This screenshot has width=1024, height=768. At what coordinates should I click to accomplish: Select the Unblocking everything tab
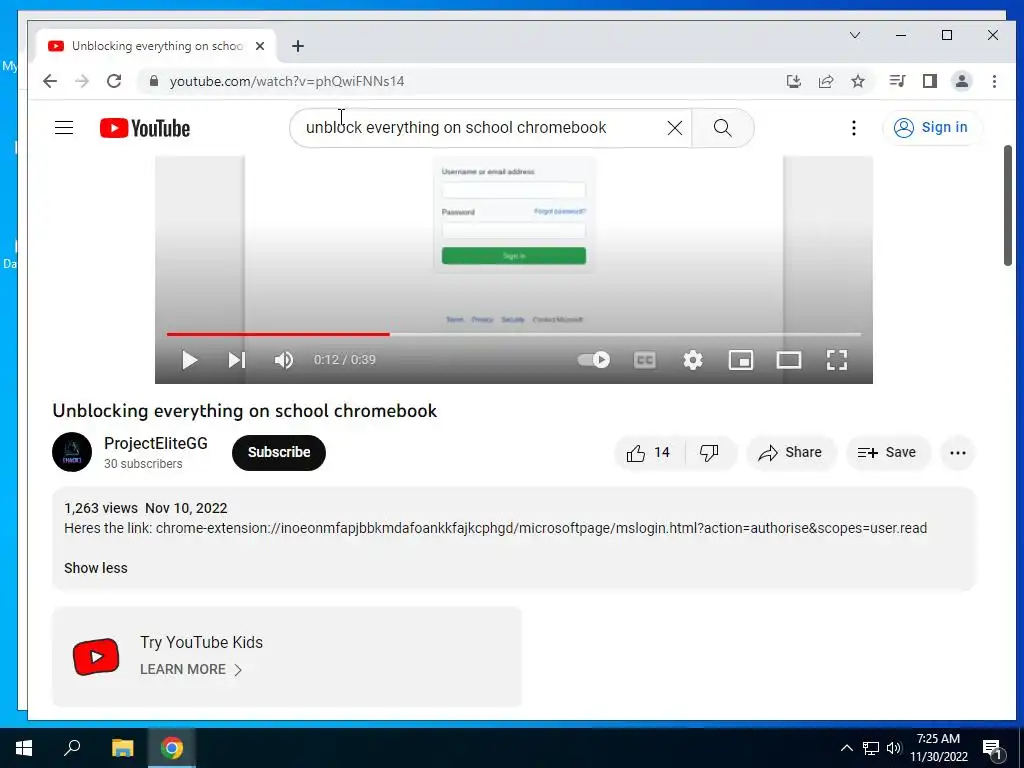tap(155, 46)
